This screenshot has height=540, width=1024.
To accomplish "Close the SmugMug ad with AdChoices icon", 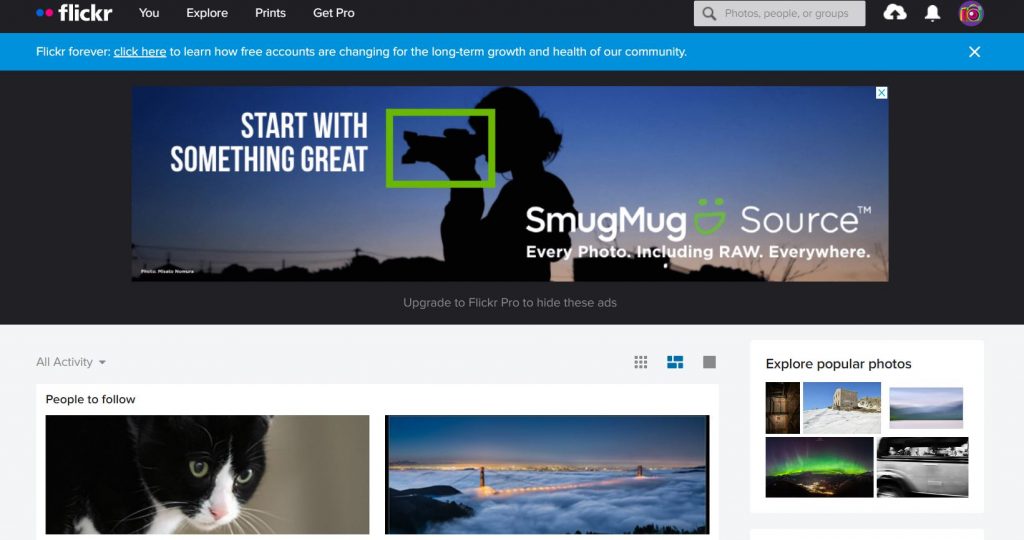I will [881, 93].
